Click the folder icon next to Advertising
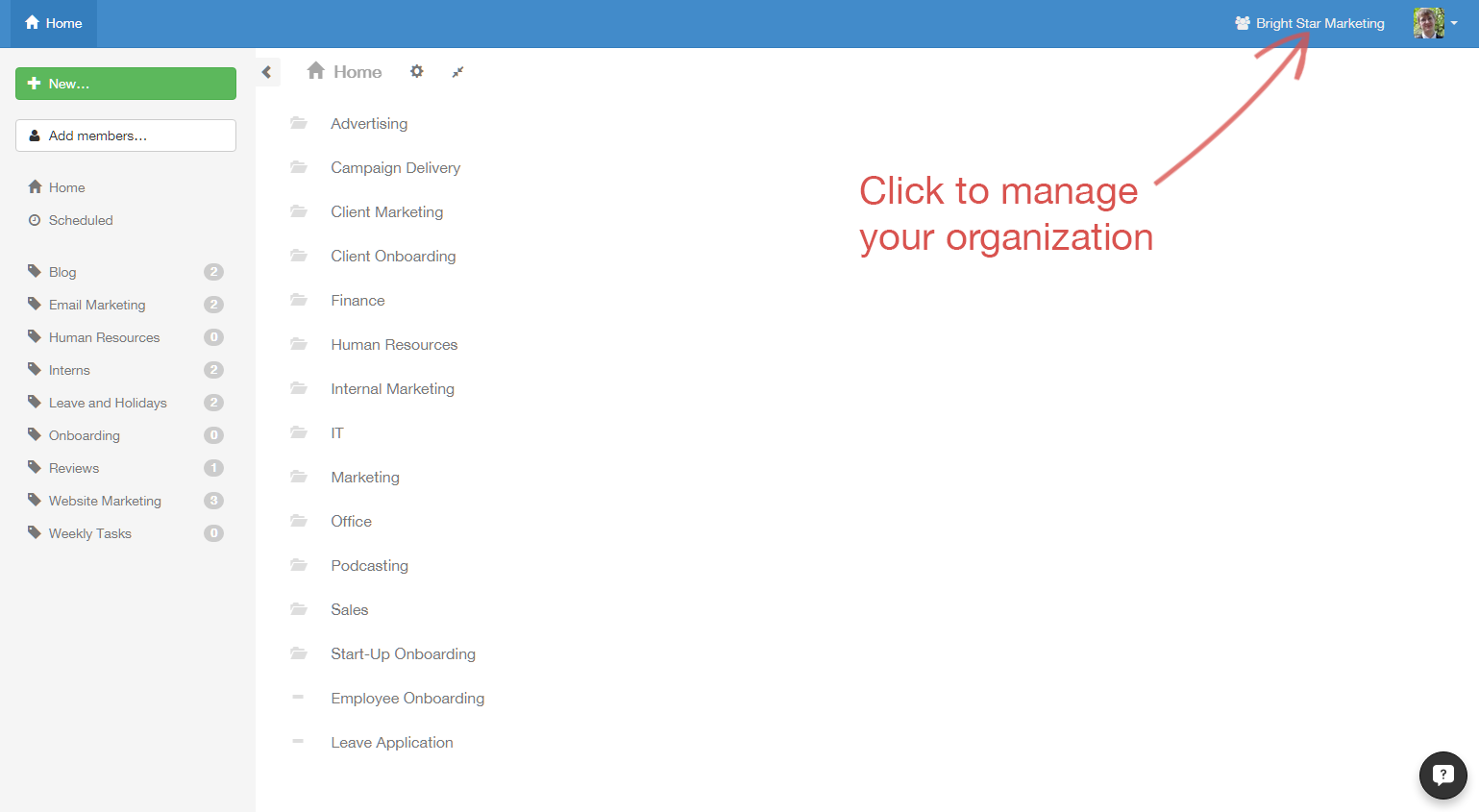The width and height of the screenshot is (1479, 812). pyautogui.click(x=299, y=123)
